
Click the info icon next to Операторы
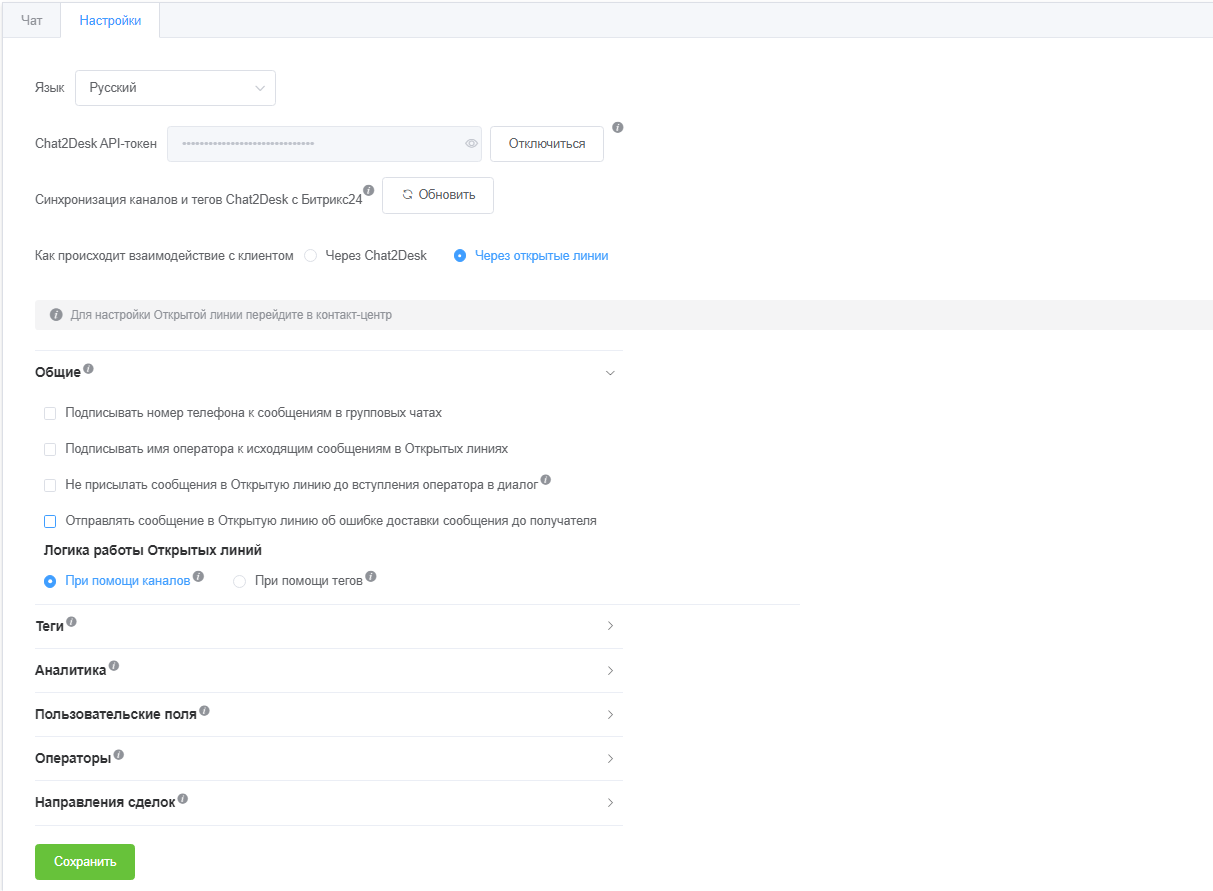[119, 754]
